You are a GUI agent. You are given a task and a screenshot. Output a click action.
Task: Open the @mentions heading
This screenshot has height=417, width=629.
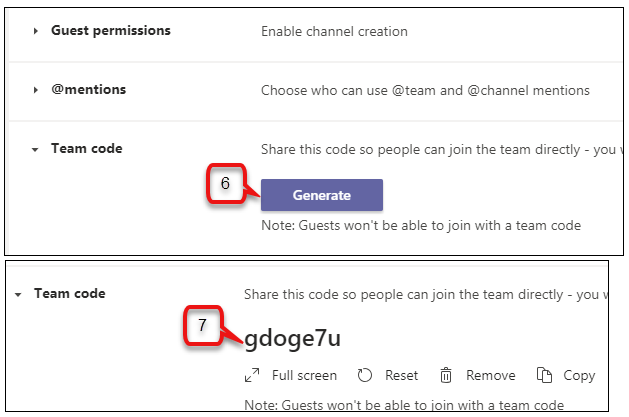tap(89, 89)
